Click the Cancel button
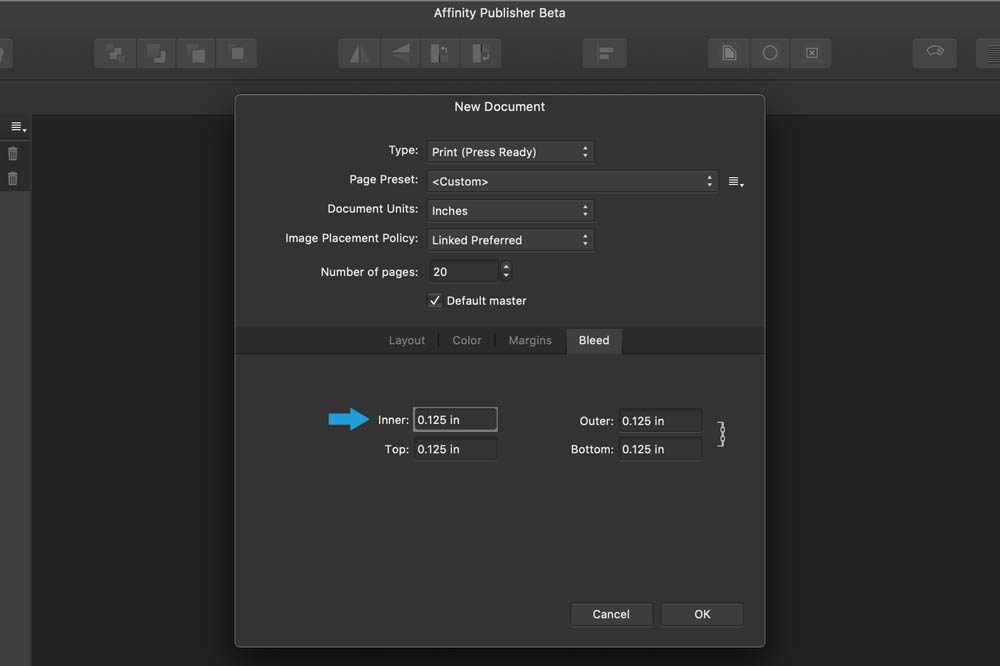This screenshot has height=666, width=1000. tap(611, 614)
